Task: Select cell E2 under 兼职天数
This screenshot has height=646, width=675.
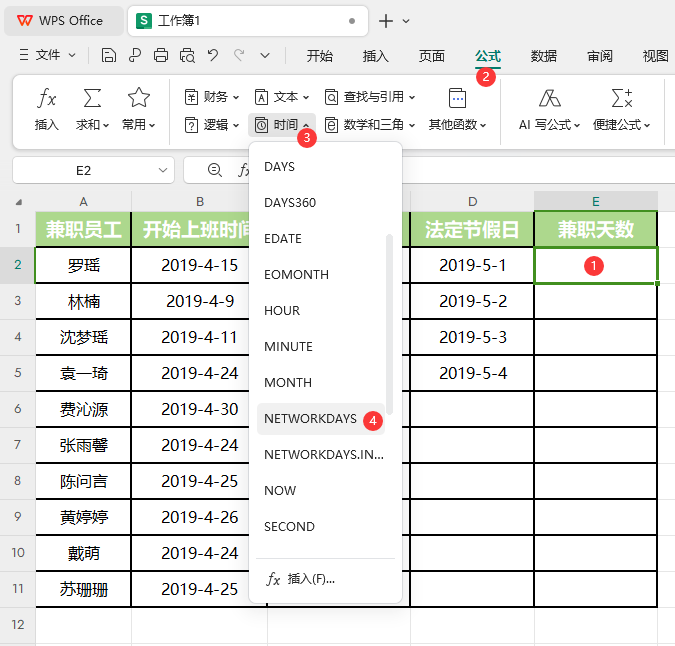Action: tap(596, 266)
